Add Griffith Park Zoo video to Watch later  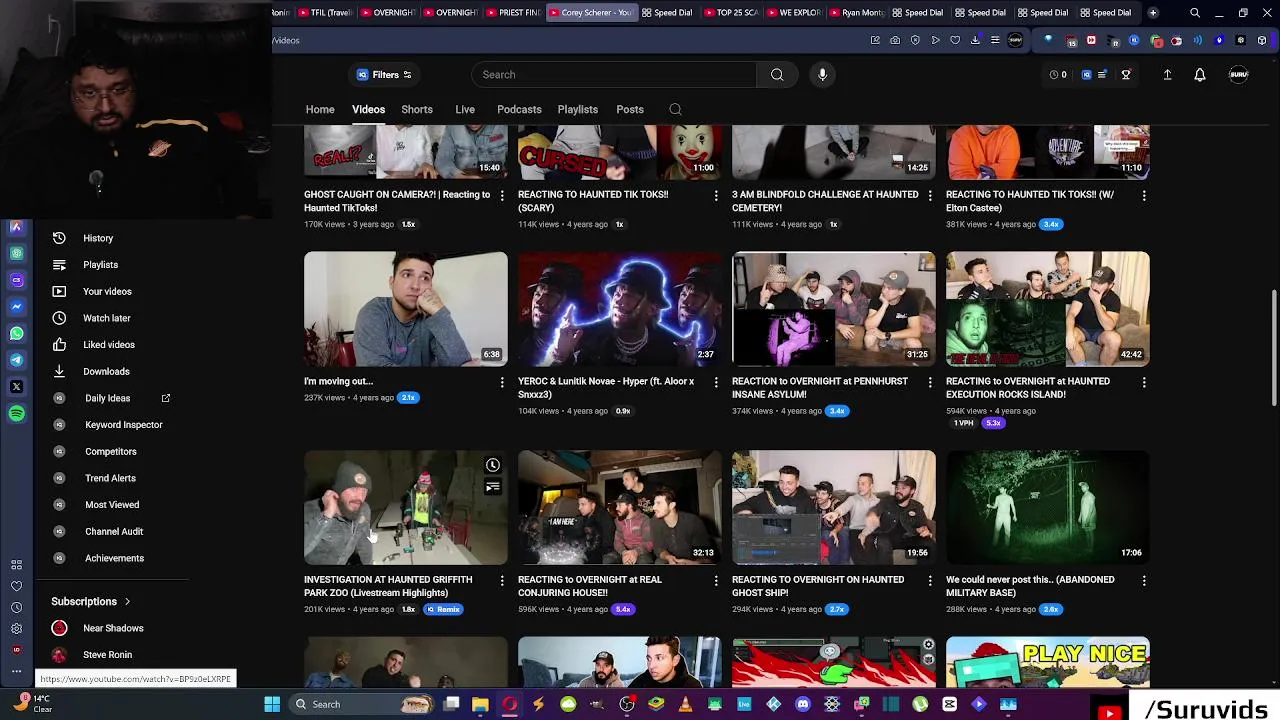(x=492, y=465)
